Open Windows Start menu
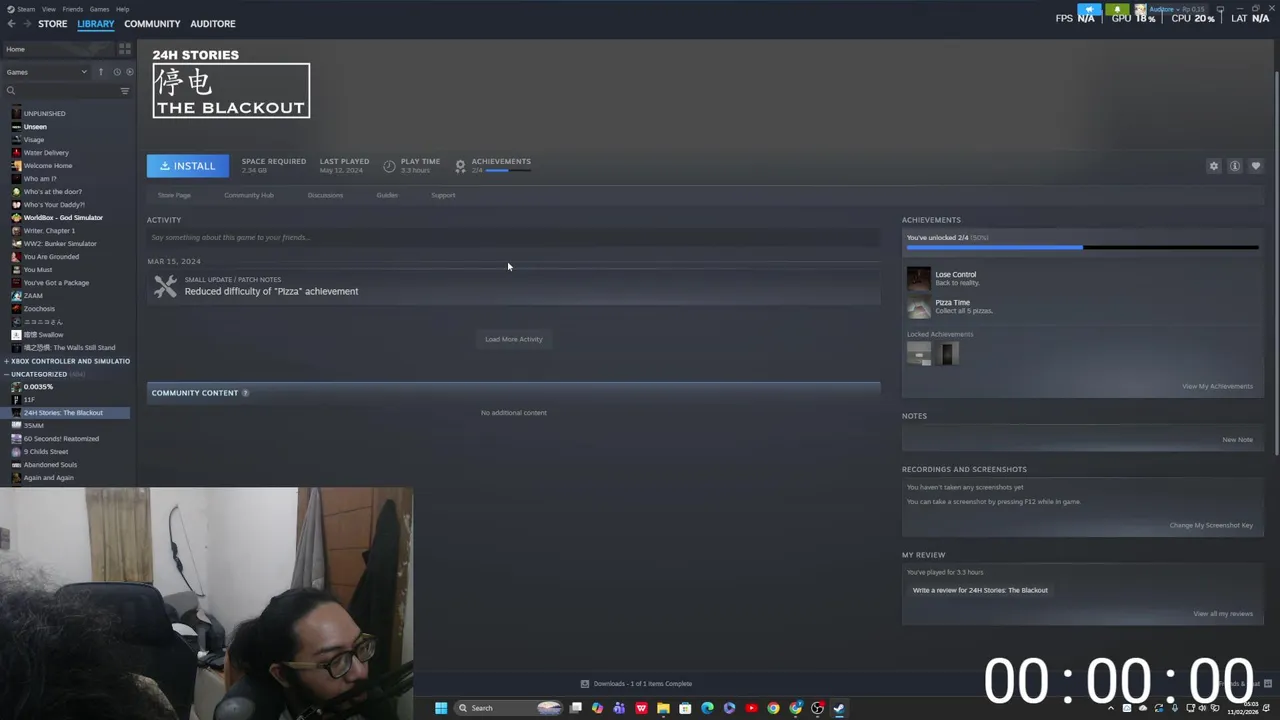 (x=440, y=708)
